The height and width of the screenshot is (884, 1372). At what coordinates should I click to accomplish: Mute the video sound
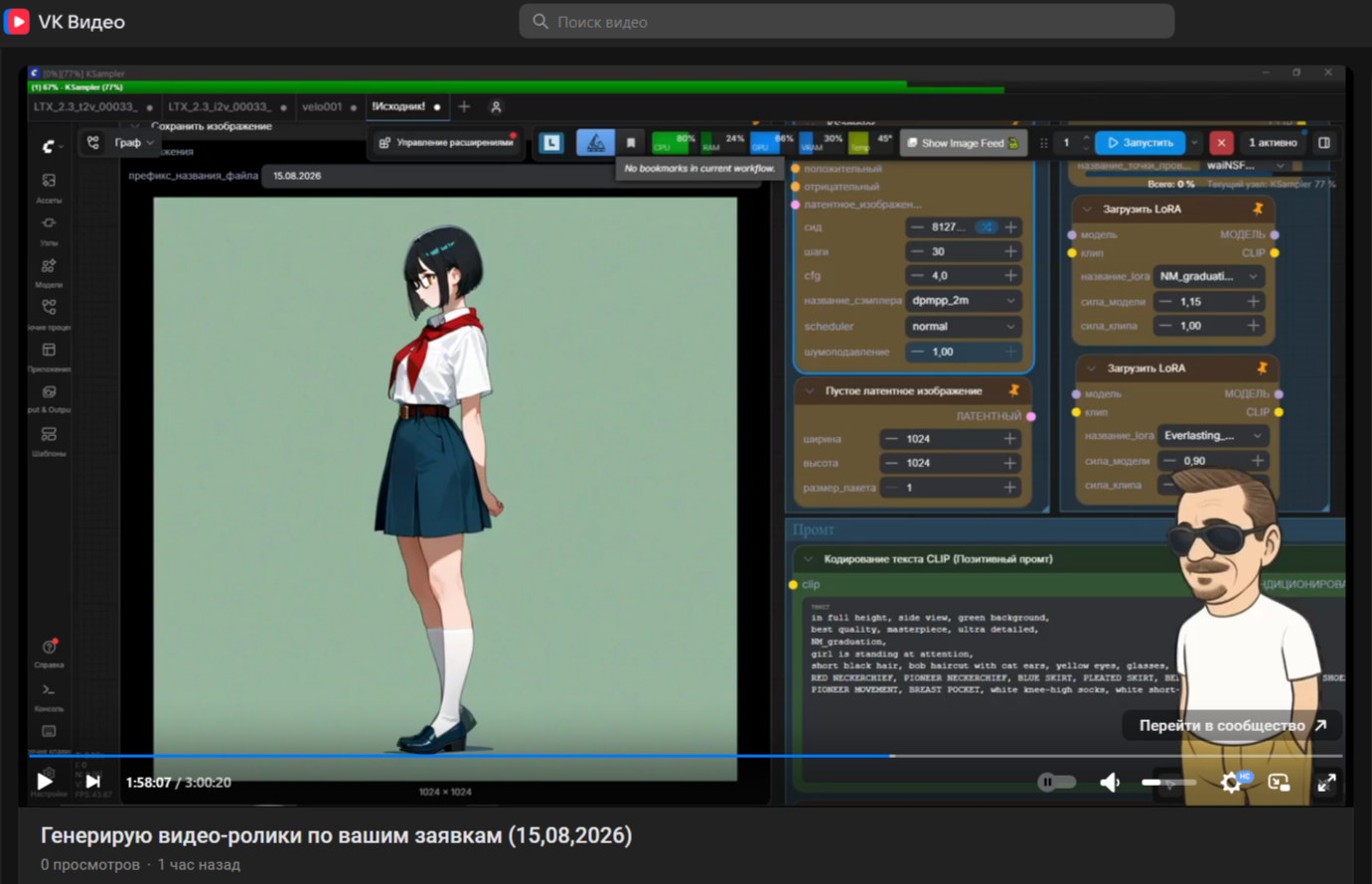(x=1111, y=783)
